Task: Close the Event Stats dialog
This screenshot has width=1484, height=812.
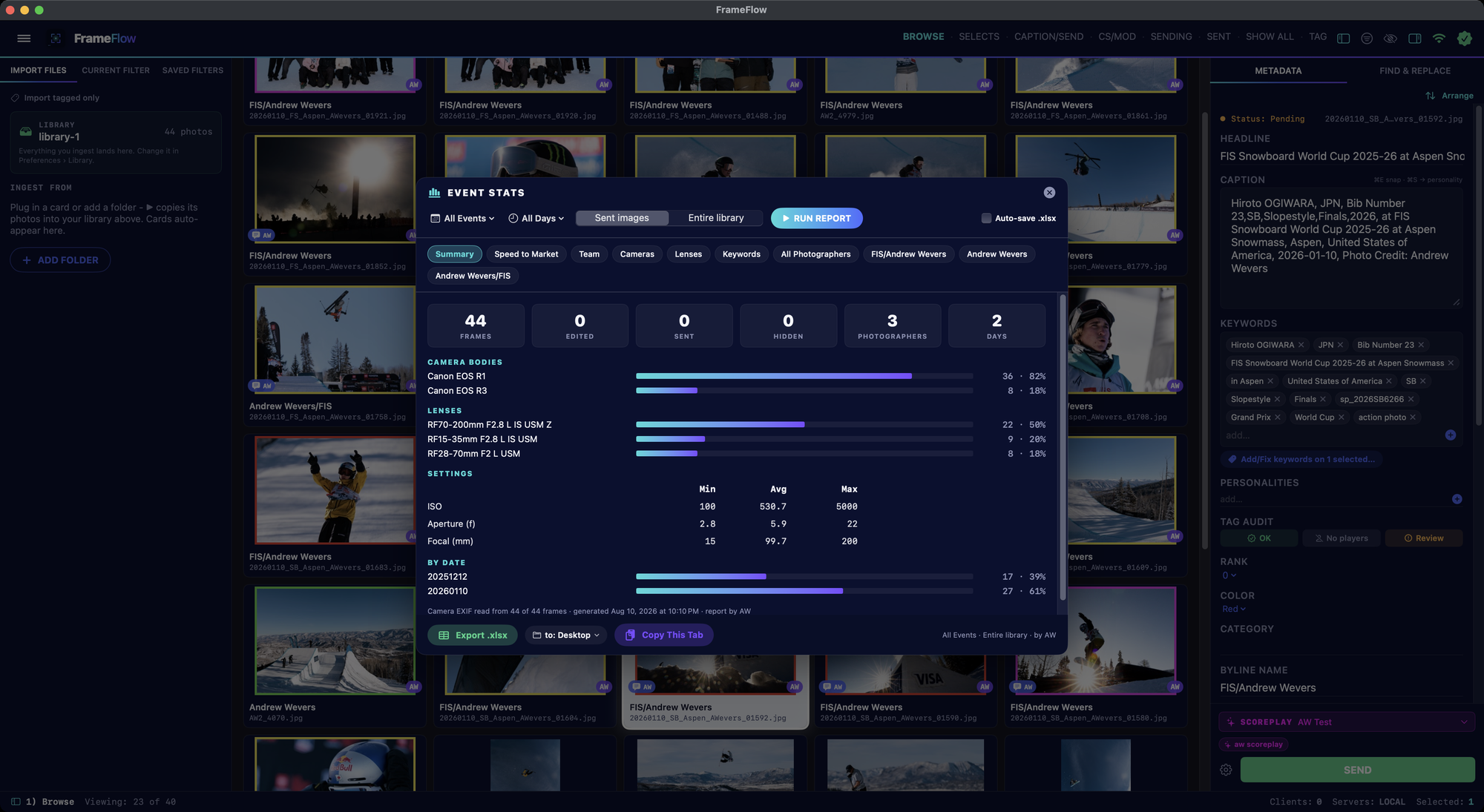Action: pyautogui.click(x=1049, y=193)
